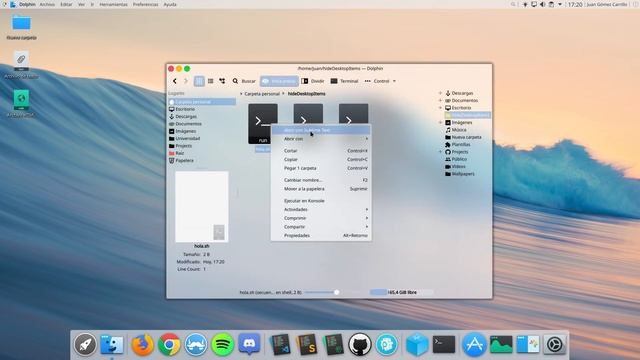Open the Control dropdown menu

click(380, 81)
